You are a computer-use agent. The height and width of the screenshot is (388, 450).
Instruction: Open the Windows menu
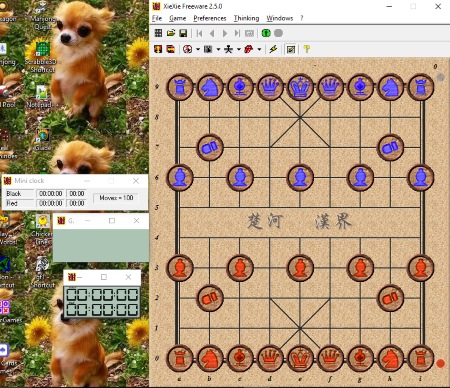tap(279, 18)
